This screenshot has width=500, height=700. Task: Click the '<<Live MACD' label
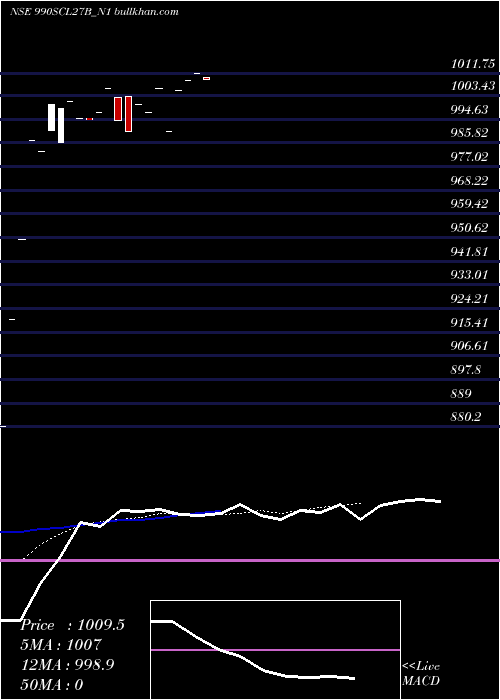(421, 673)
